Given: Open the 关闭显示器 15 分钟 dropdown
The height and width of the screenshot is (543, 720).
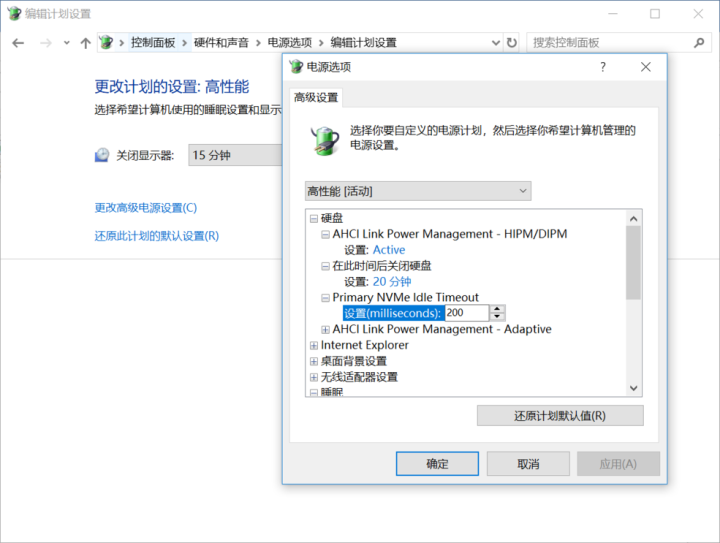Looking at the screenshot, I should (x=235, y=155).
